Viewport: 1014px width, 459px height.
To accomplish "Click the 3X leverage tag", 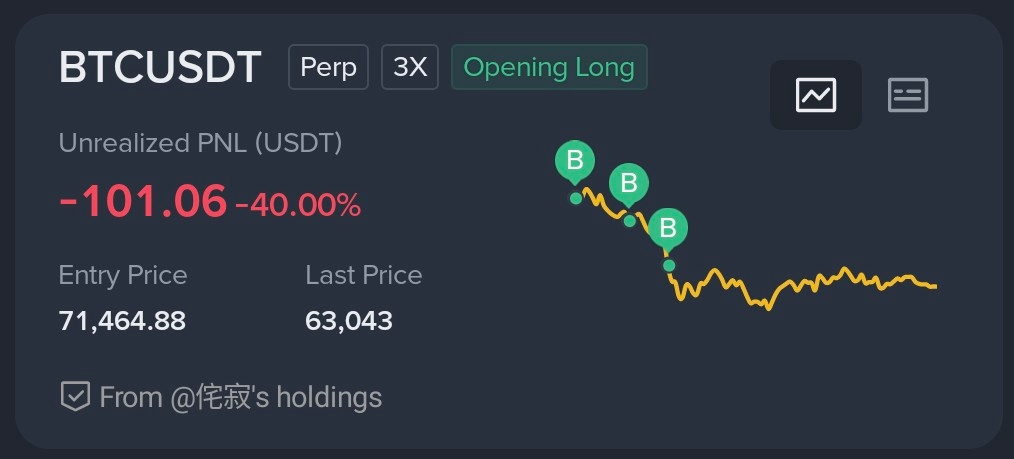I will pos(410,67).
